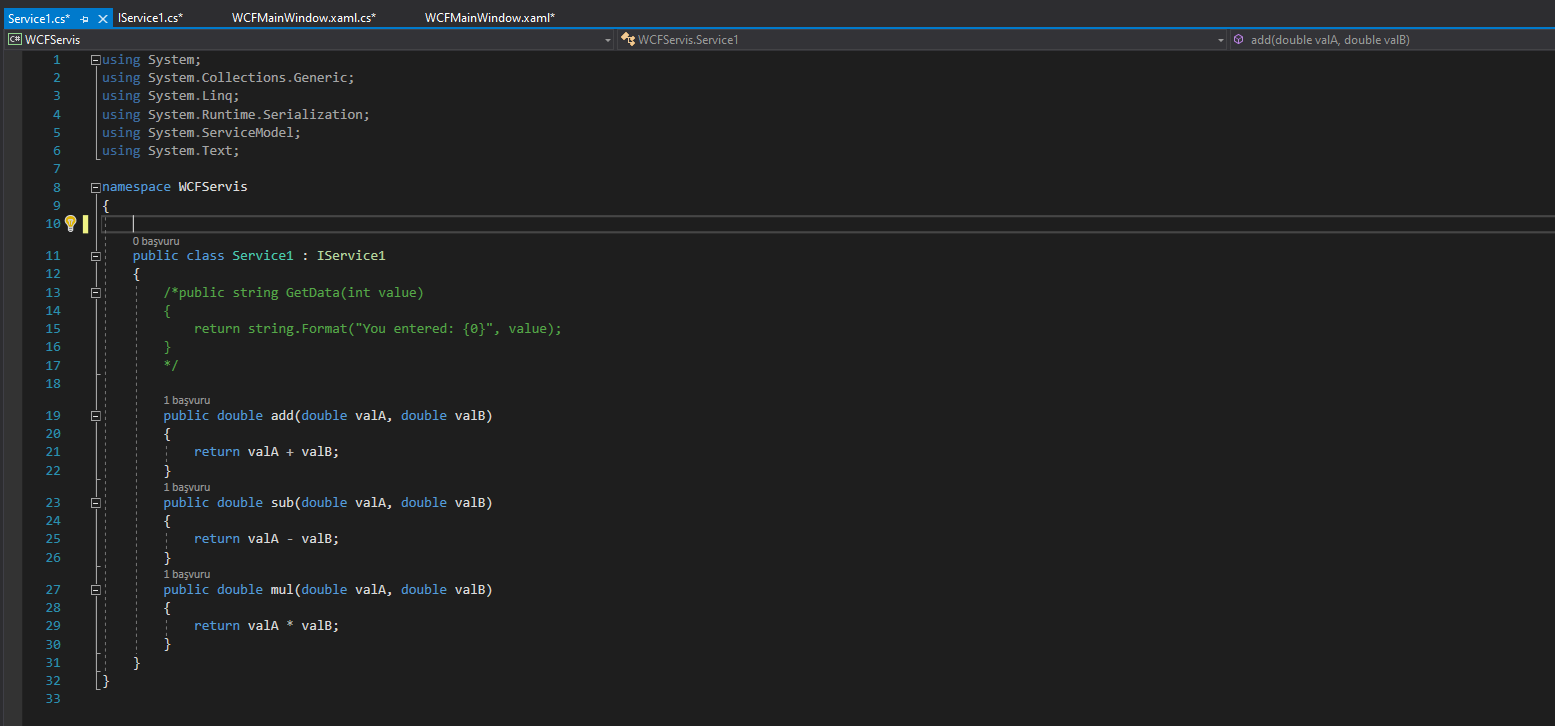Screen dimensions: 1555x726
Task: Collapse the namespace WCFServis block
Action: tap(95, 187)
